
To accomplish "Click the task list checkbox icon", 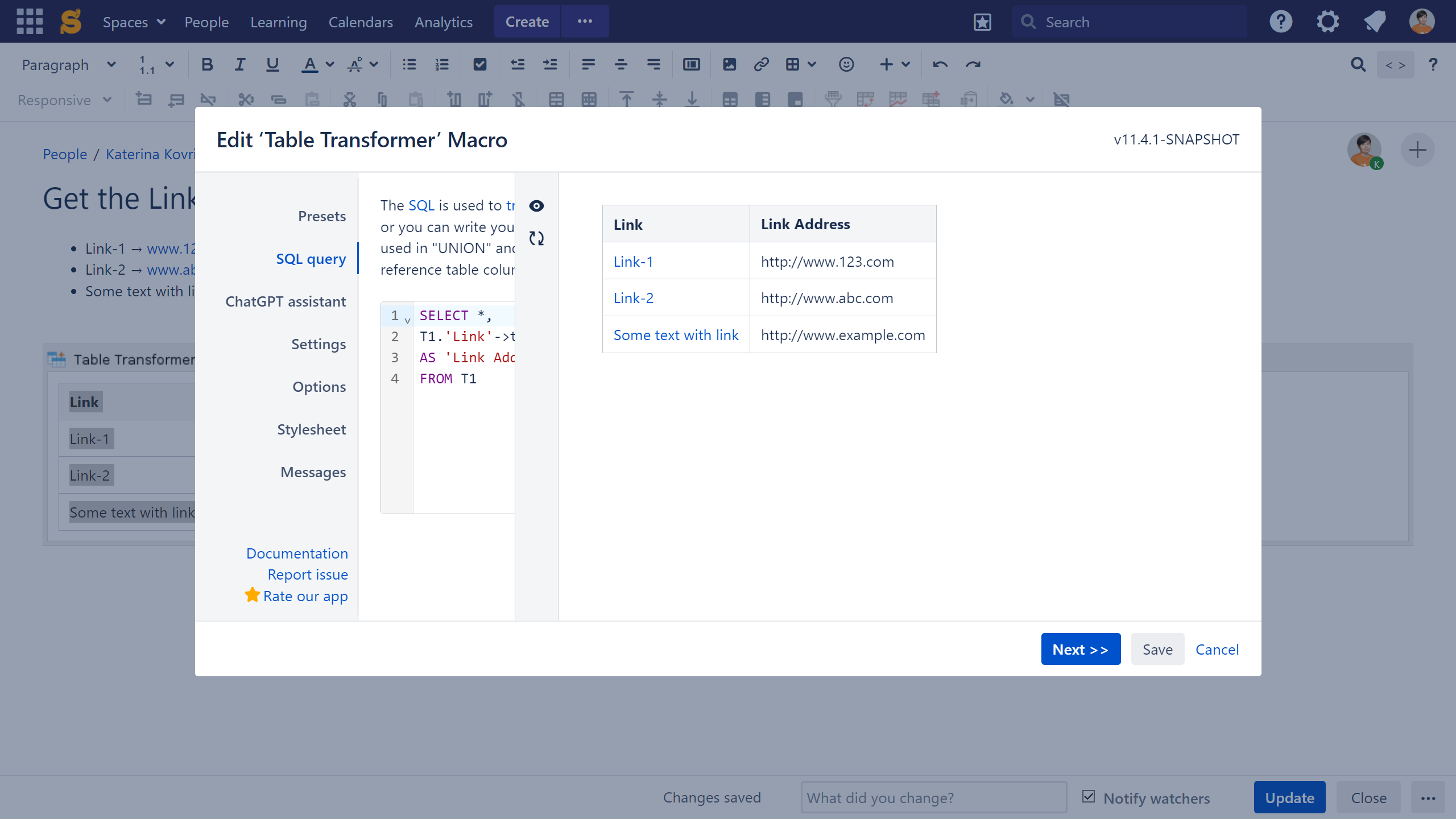I will [479, 65].
